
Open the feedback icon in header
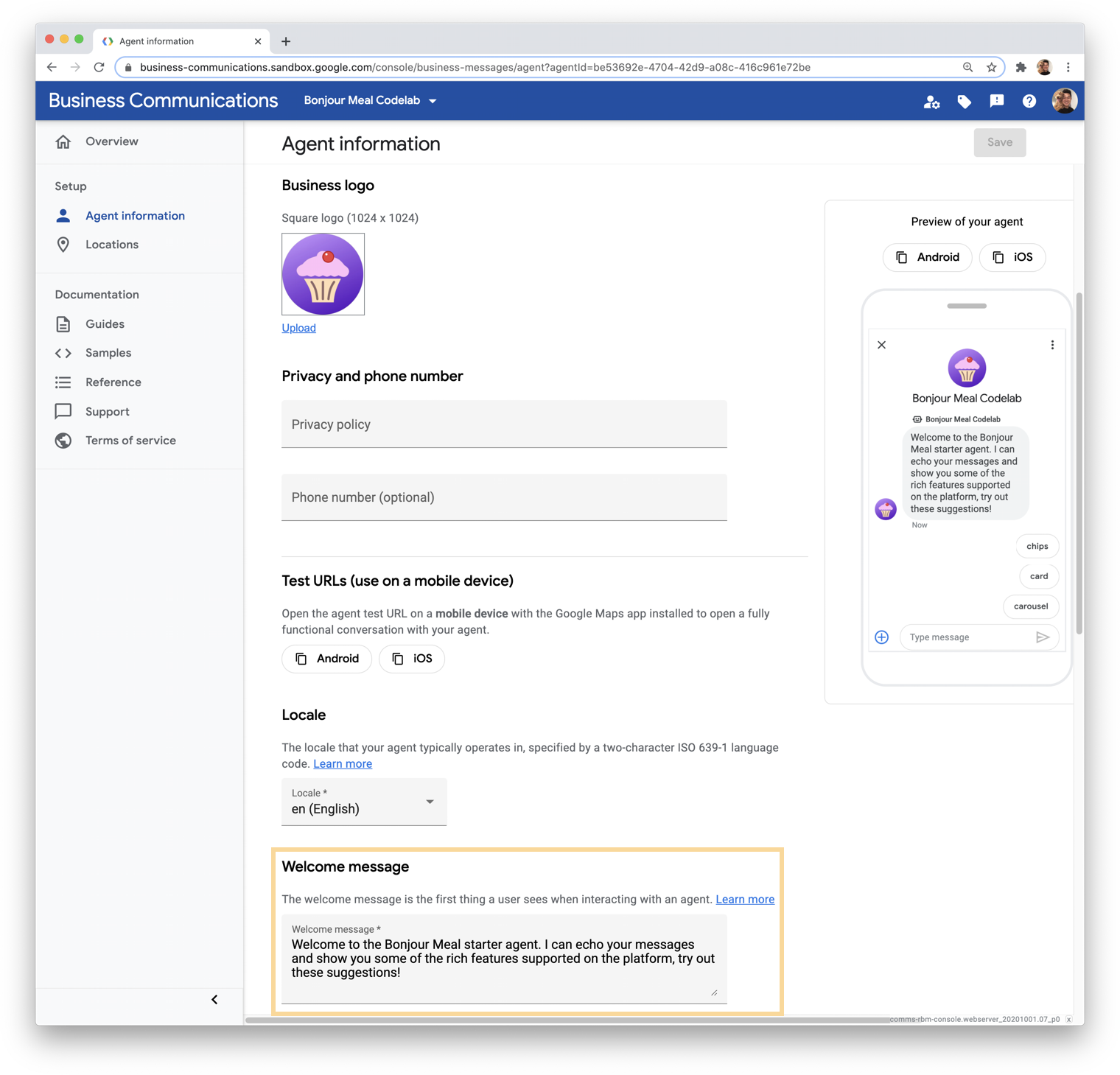coord(996,101)
